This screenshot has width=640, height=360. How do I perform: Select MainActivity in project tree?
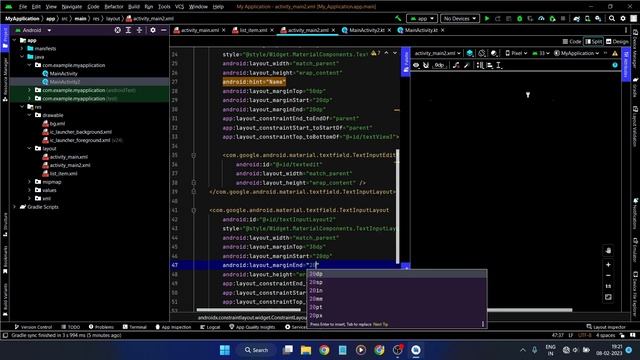(63, 73)
